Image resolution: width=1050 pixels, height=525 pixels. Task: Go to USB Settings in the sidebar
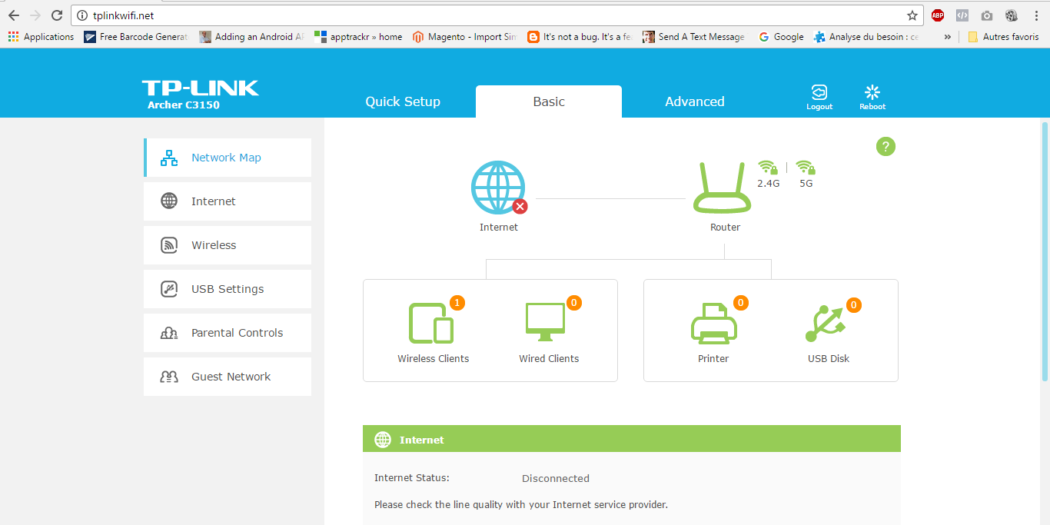[x=228, y=289]
